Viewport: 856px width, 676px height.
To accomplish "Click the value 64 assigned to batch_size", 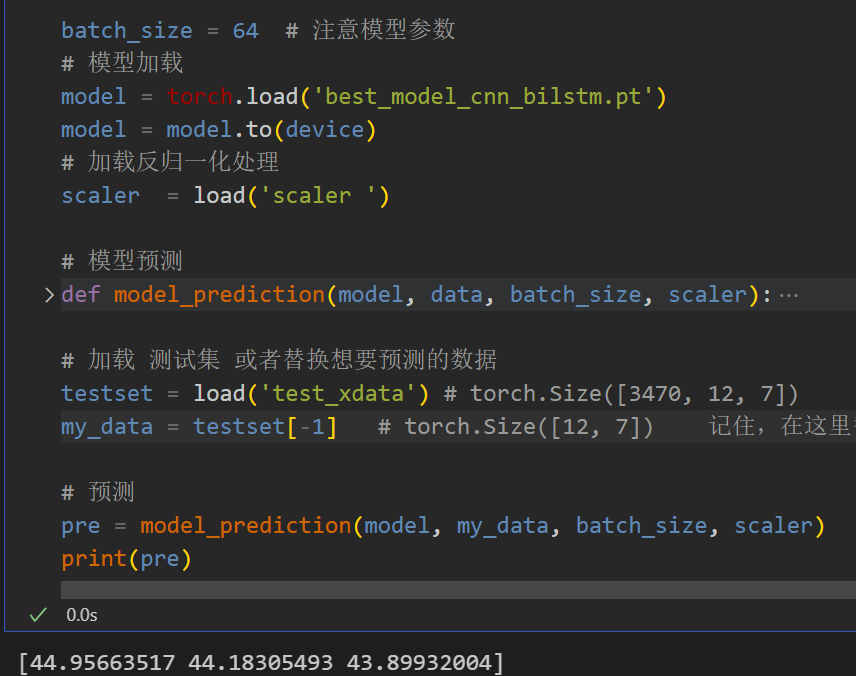I will (x=245, y=30).
